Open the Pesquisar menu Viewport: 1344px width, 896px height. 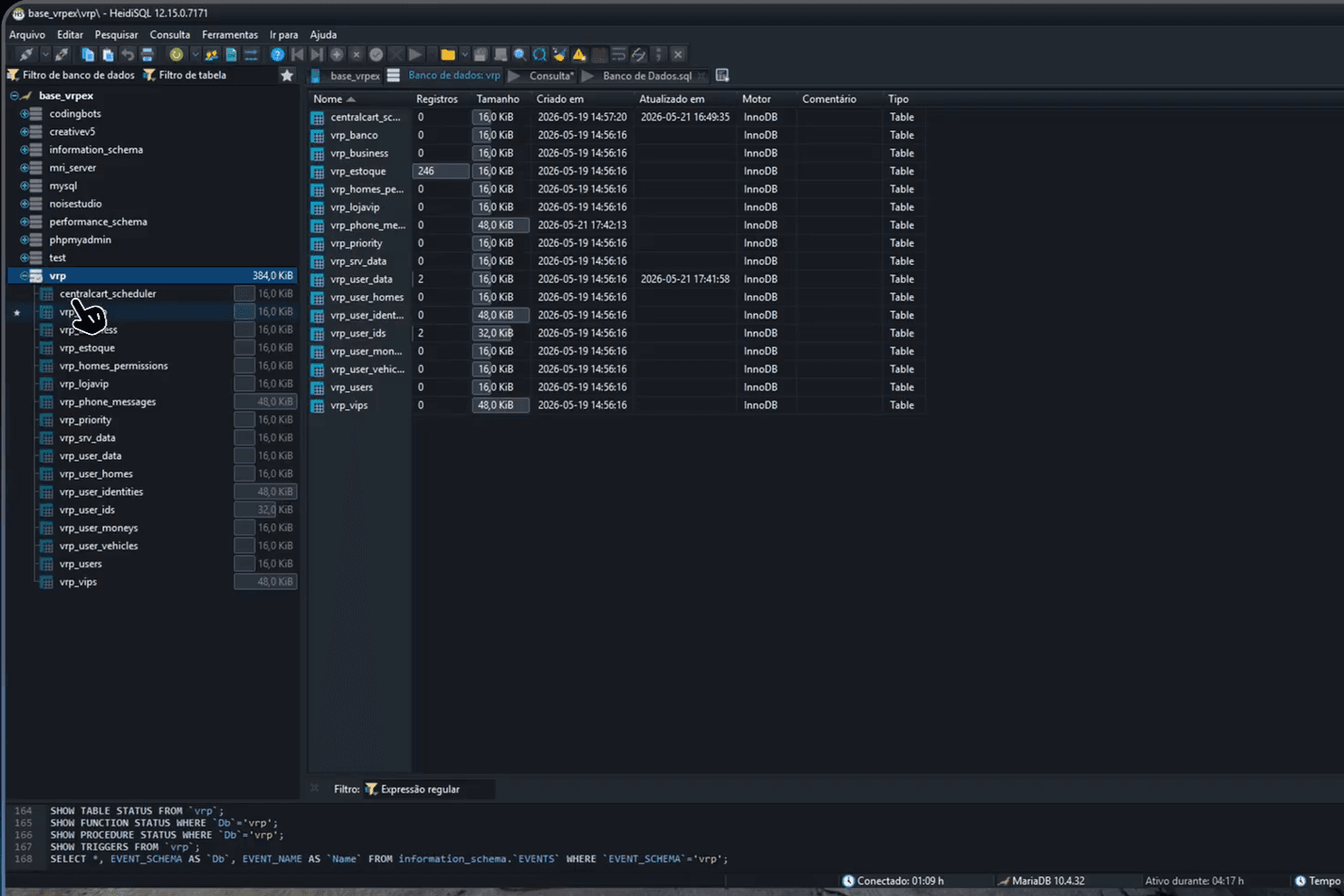[x=117, y=34]
